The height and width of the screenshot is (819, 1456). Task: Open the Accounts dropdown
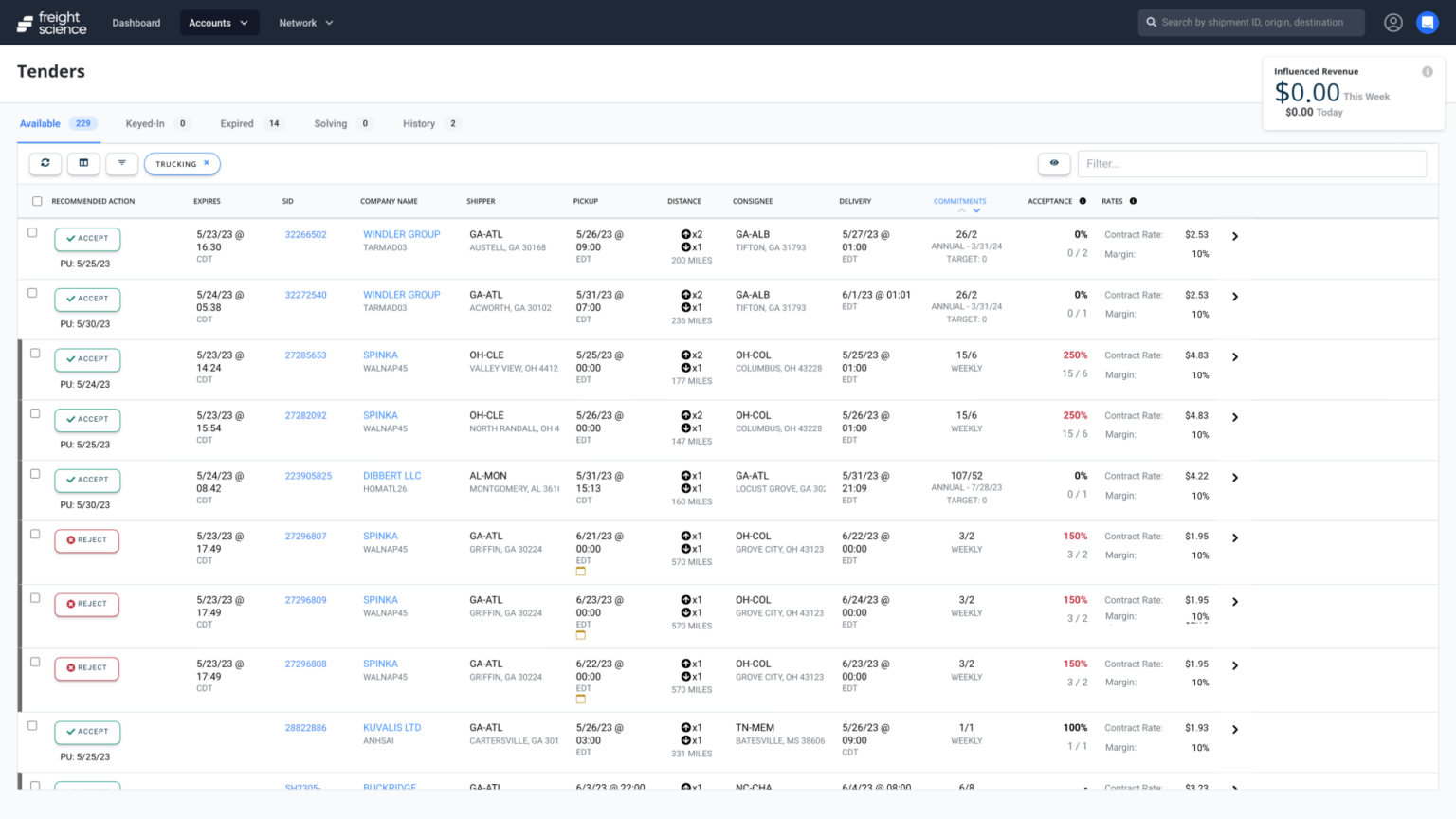[x=219, y=22]
